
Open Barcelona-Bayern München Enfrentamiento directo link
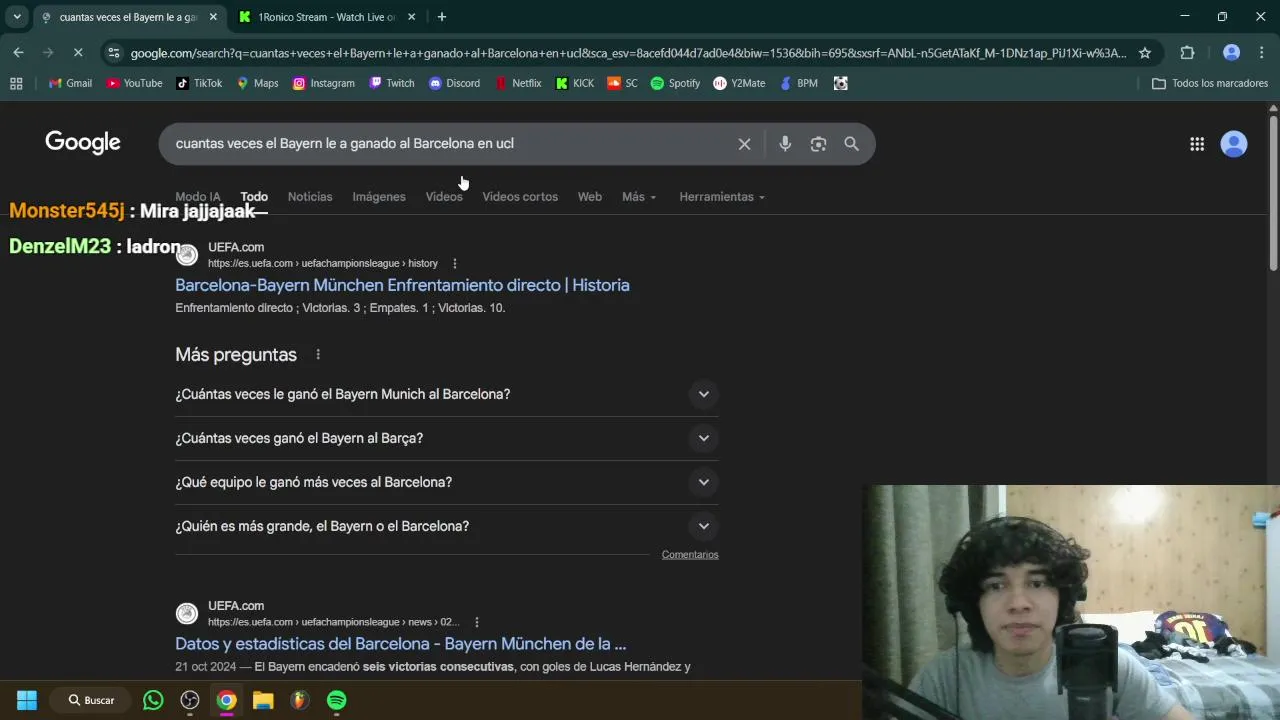point(402,285)
